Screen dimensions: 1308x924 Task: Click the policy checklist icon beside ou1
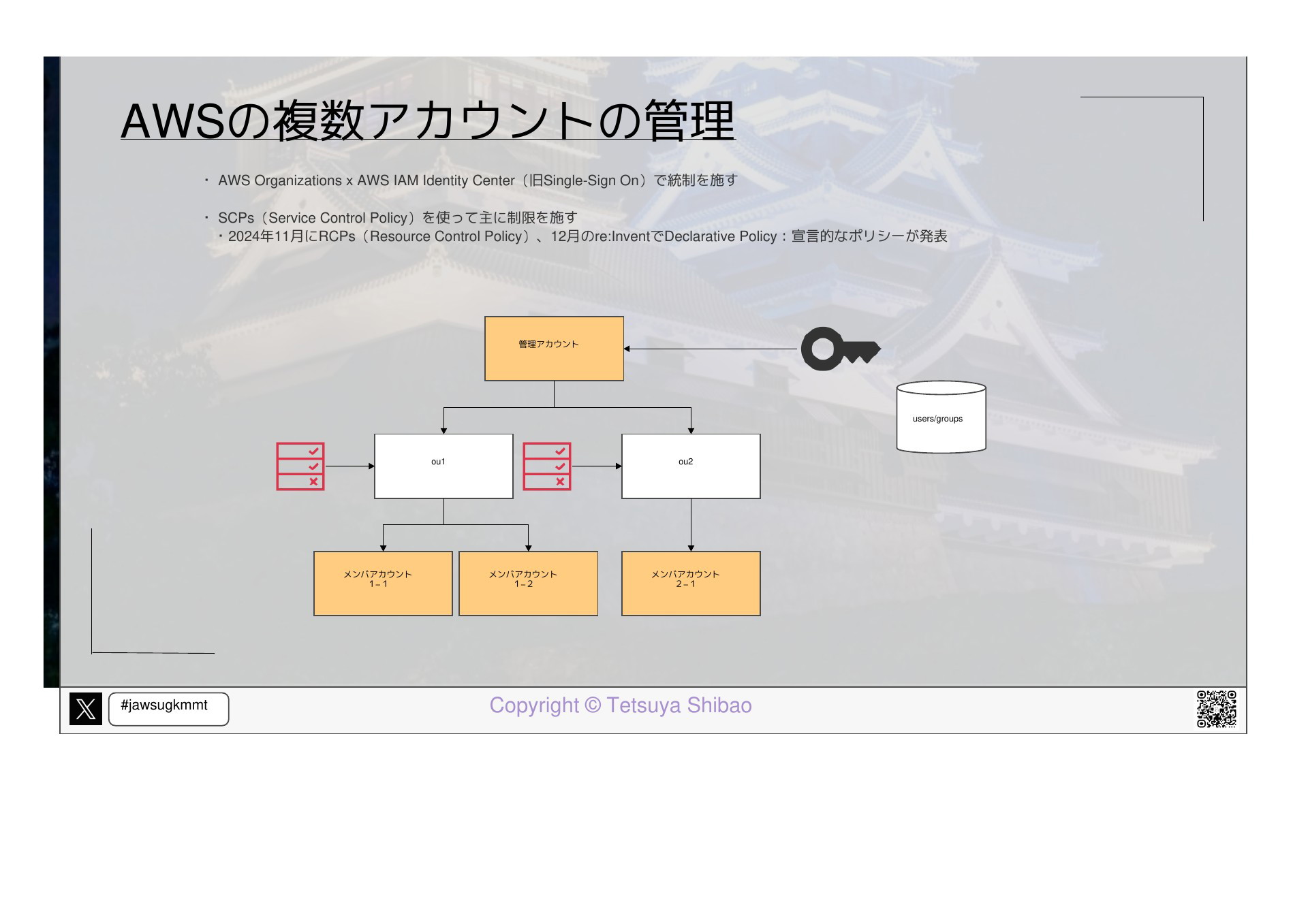[x=300, y=466]
